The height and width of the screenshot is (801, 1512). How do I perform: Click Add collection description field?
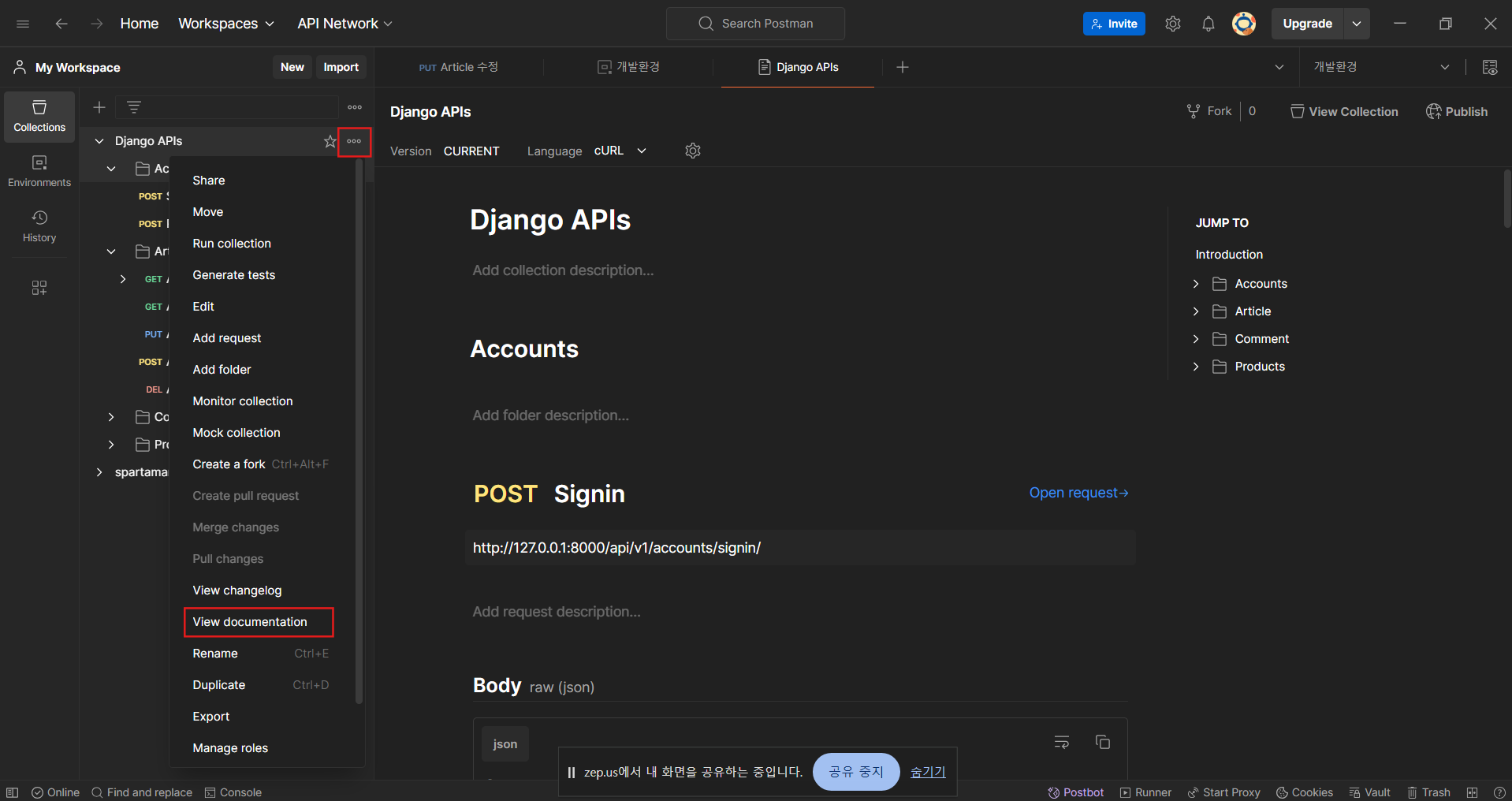[563, 270]
